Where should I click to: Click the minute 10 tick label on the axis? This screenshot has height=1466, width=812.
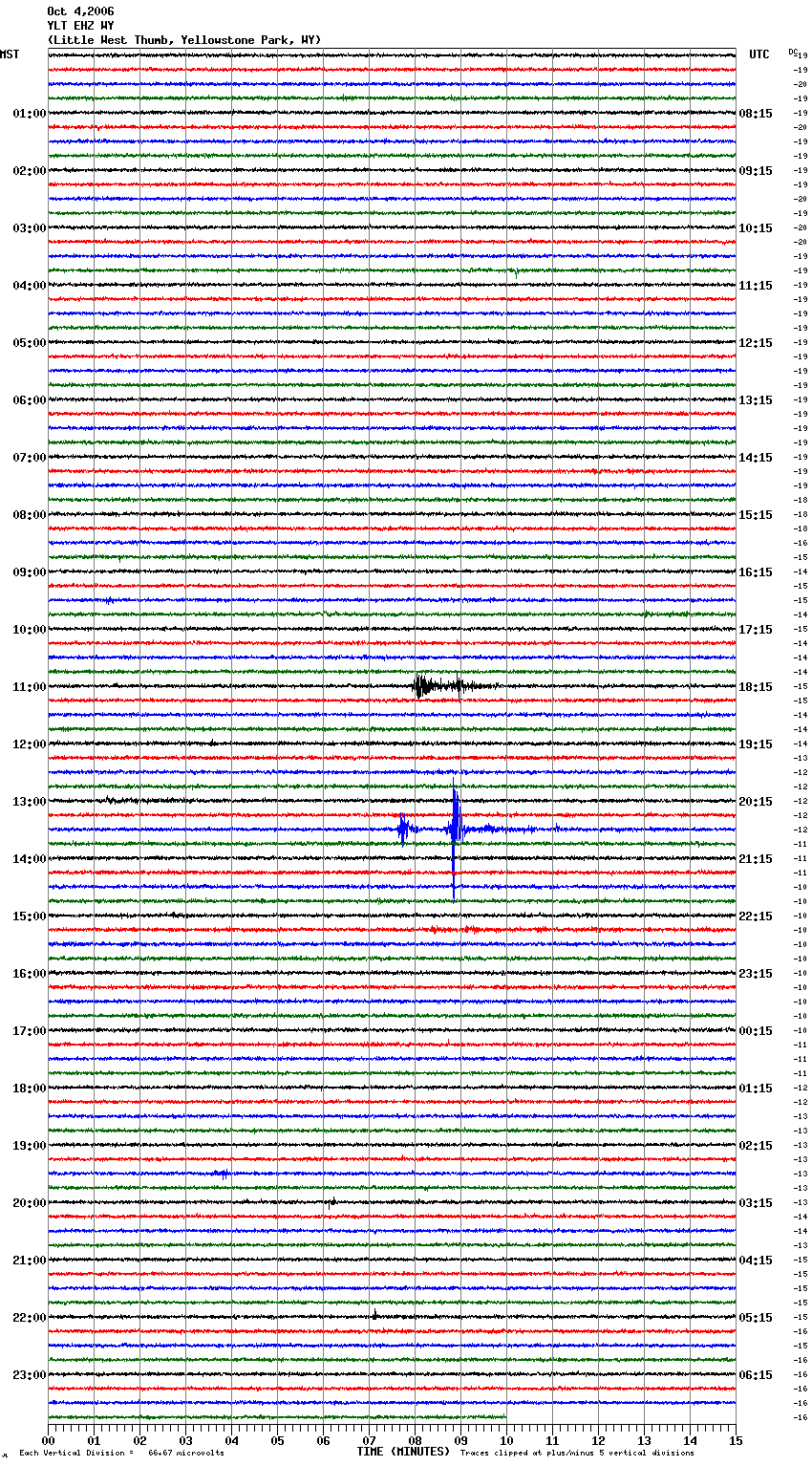pyautogui.click(x=506, y=1440)
